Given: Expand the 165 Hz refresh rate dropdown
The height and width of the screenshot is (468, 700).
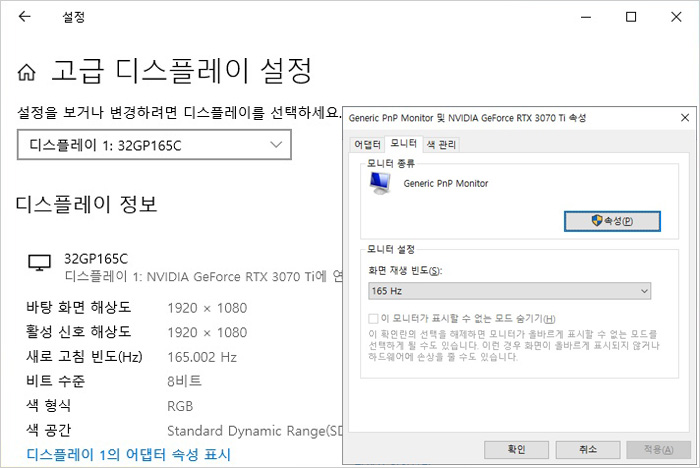Looking at the screenshot, I should (510, 291).
